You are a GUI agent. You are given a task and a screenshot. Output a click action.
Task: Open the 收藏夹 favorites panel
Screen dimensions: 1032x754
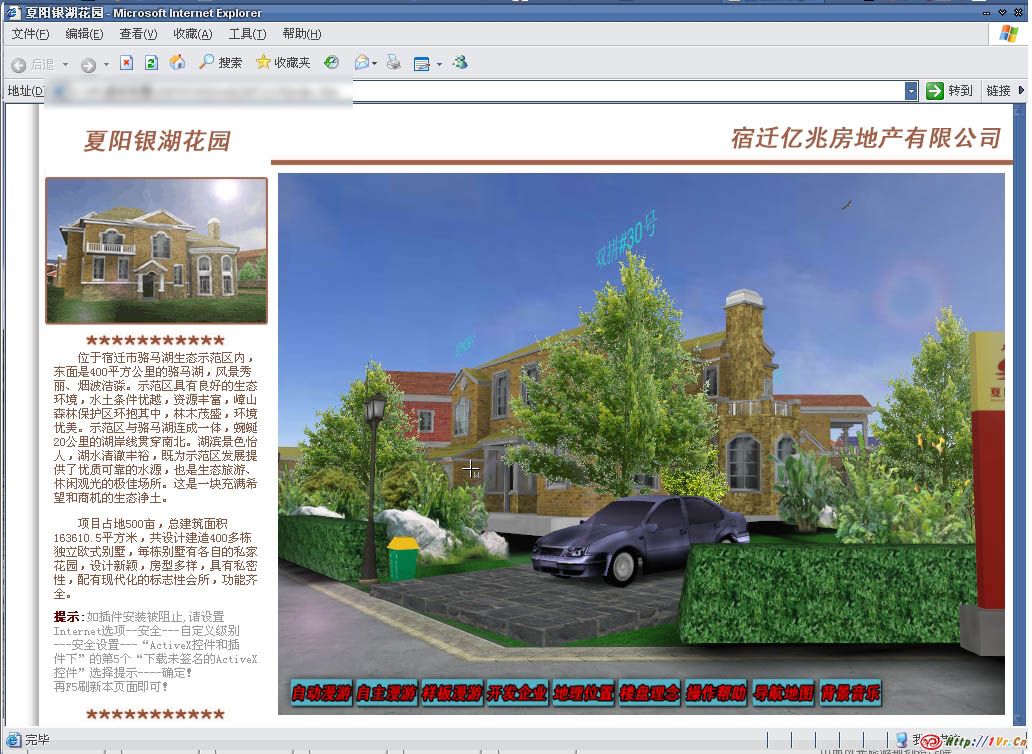tap(283, 63)
